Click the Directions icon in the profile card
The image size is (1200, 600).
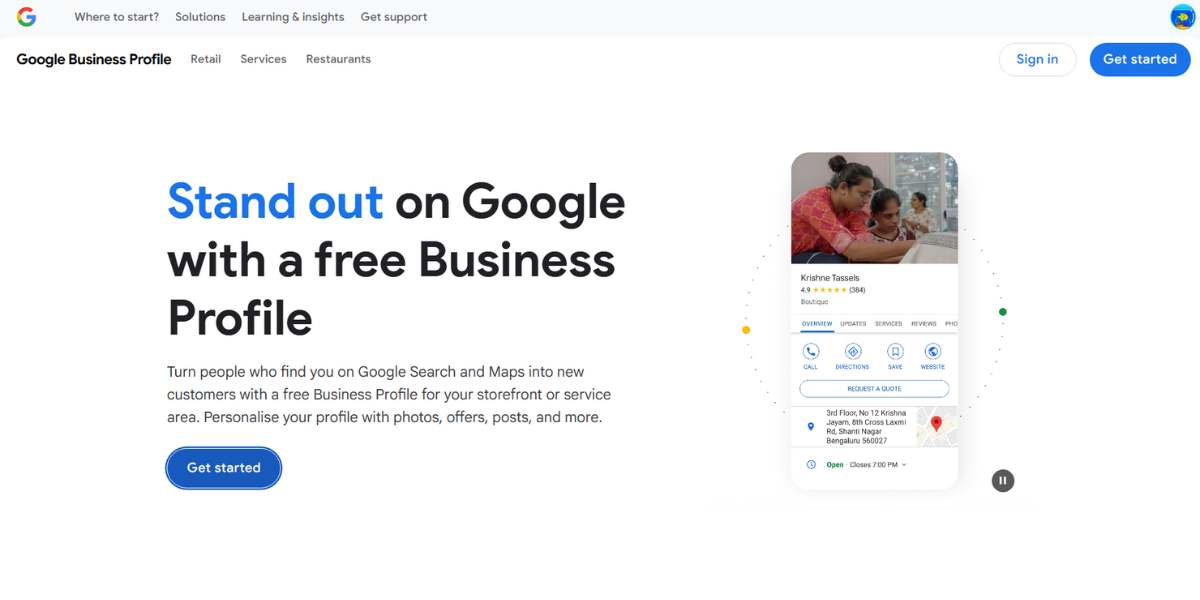853,352
